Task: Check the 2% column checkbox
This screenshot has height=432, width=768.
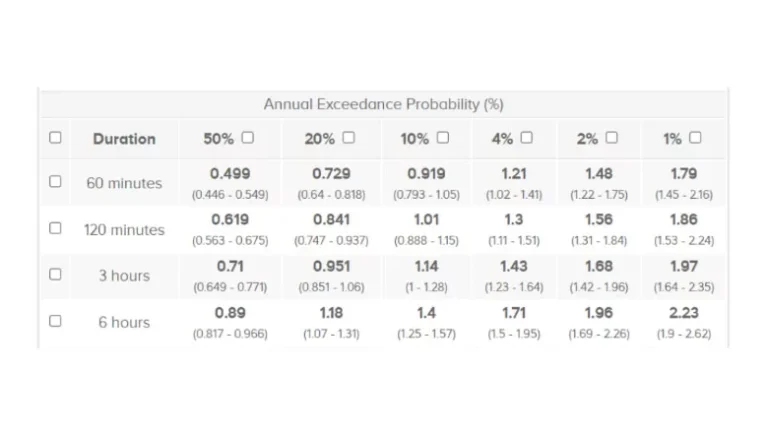Action: point(612,138)
